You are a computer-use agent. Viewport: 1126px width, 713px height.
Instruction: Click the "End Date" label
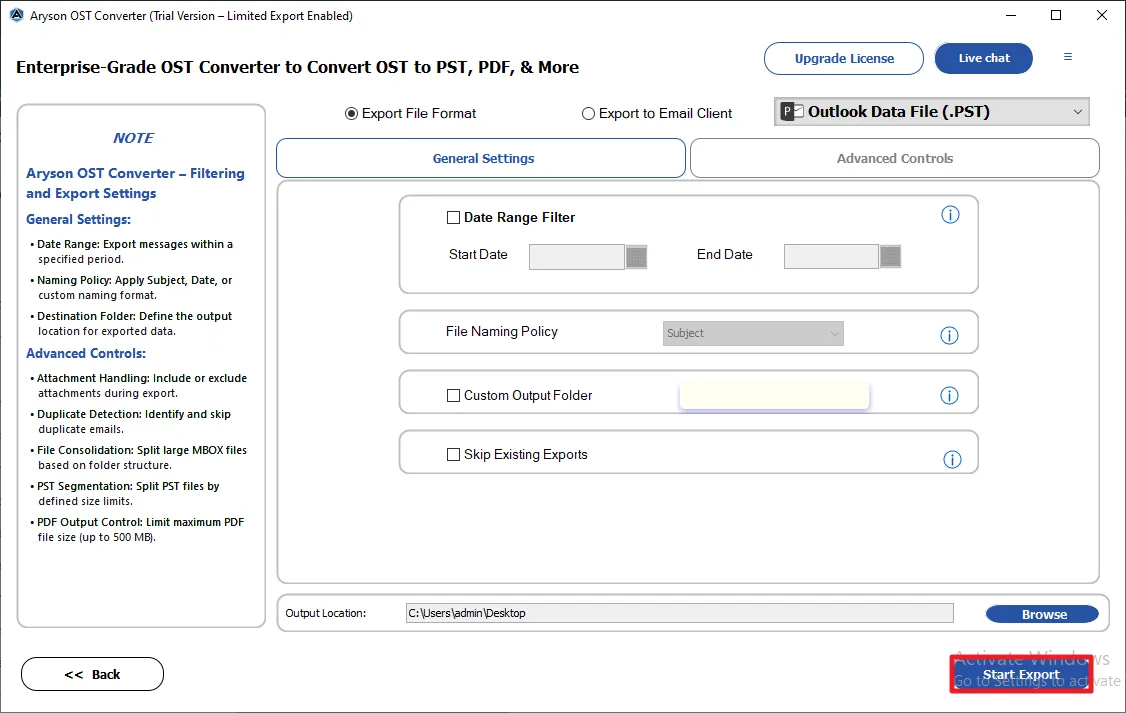tap(725, 255)
